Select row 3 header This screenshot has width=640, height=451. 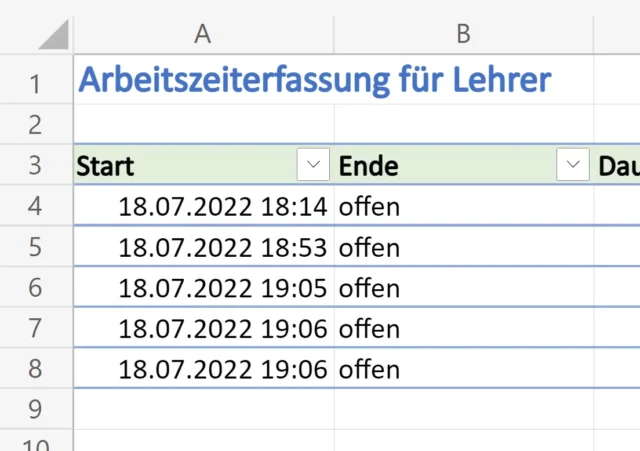36,165
